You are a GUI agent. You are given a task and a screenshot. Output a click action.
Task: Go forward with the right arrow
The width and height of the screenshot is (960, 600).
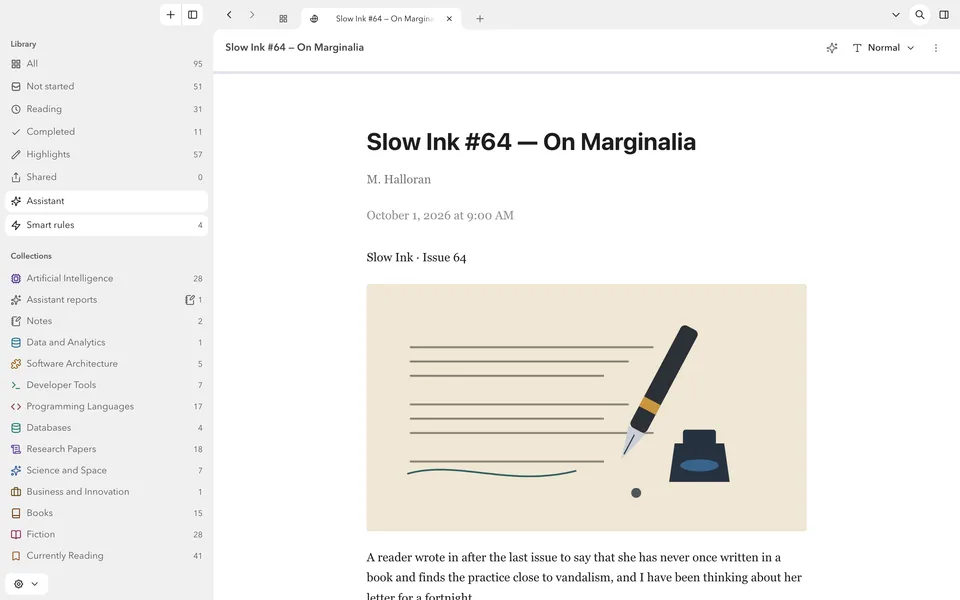point(252,15)
